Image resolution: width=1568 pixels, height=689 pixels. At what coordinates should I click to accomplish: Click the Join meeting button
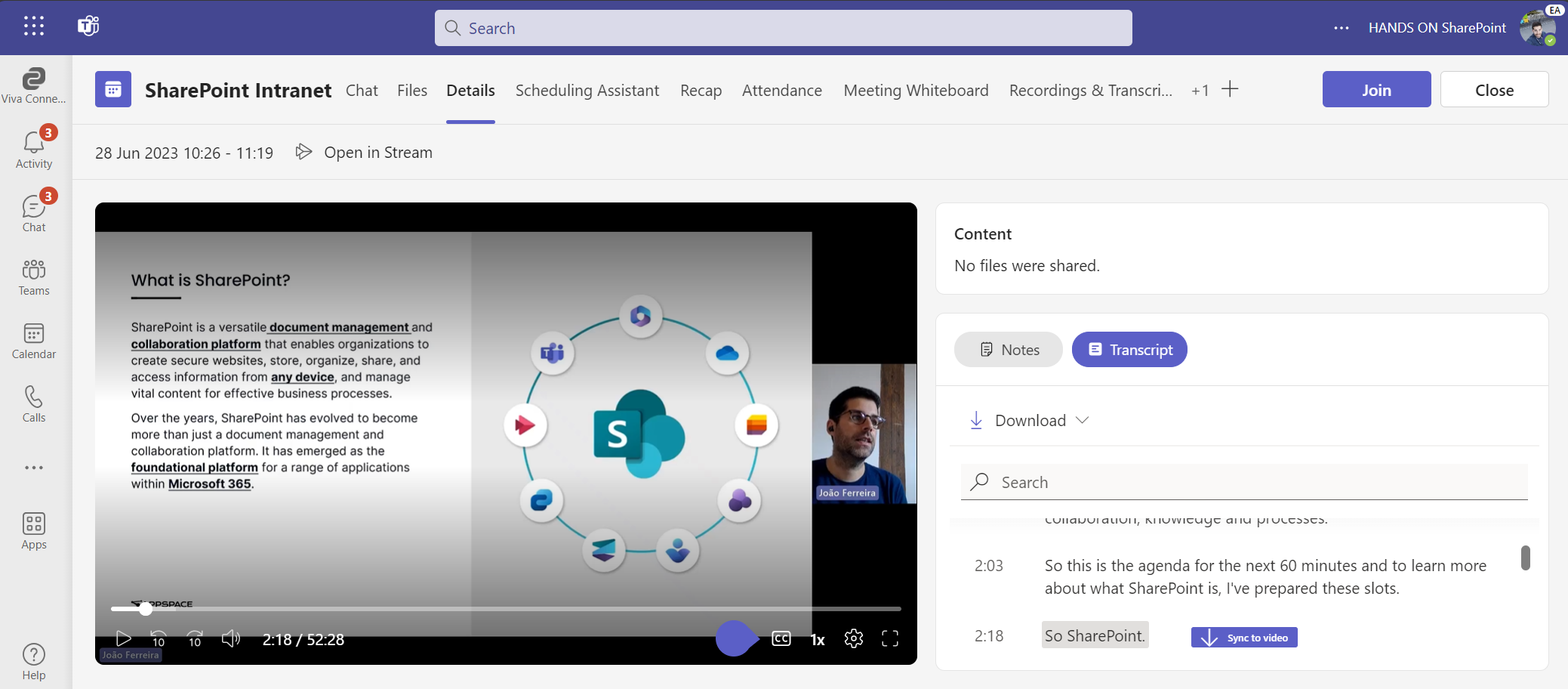(x=1376, y=89)
